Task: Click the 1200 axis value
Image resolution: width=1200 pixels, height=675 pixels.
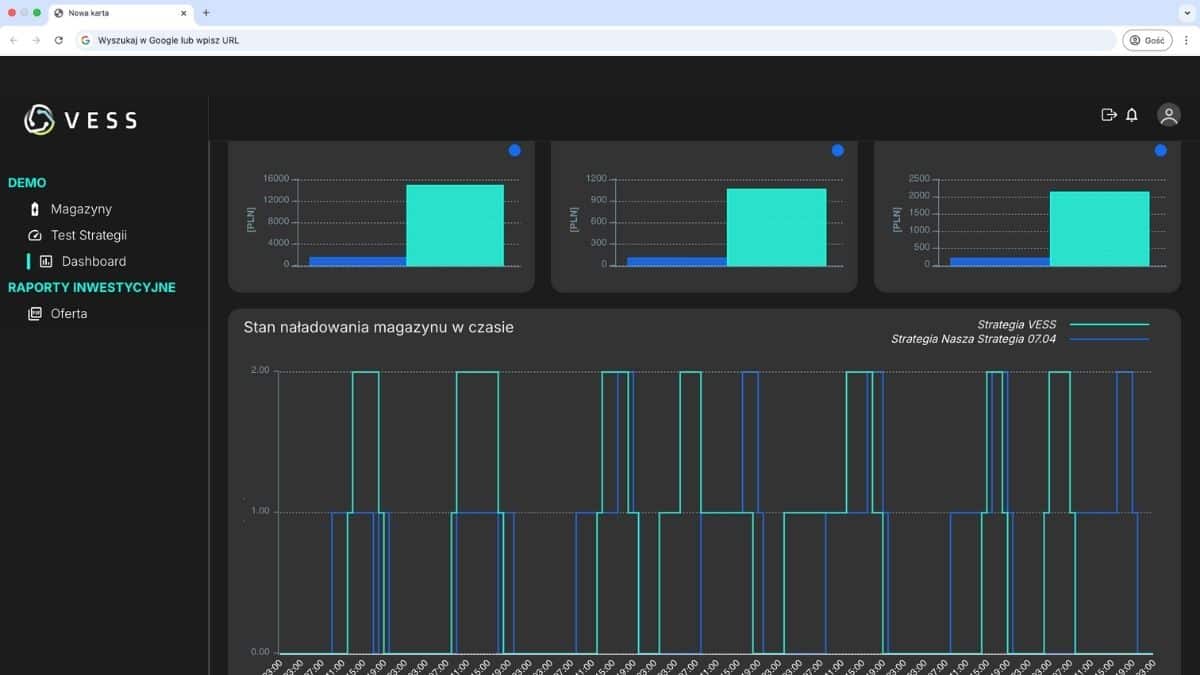Action: [597, 178]
